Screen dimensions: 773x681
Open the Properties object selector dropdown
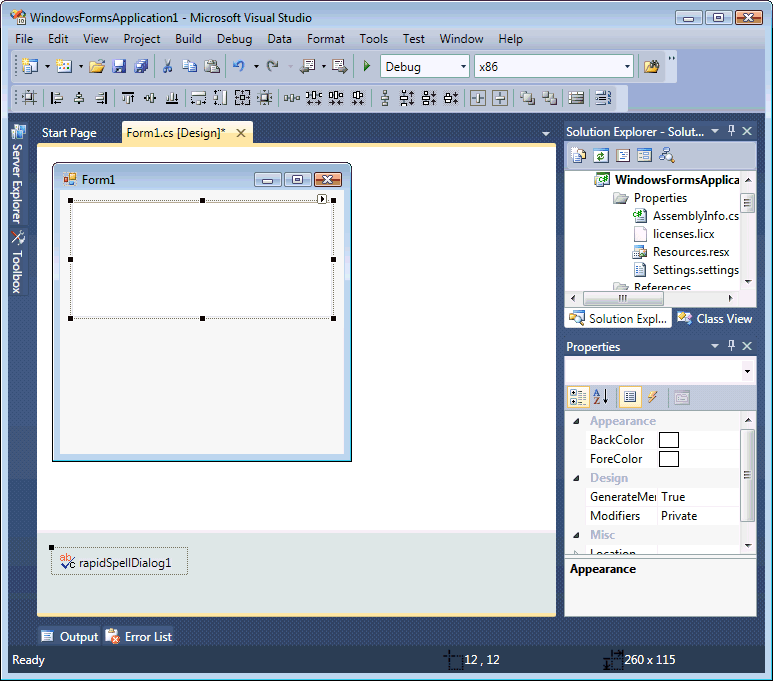(x=747, y=371)
